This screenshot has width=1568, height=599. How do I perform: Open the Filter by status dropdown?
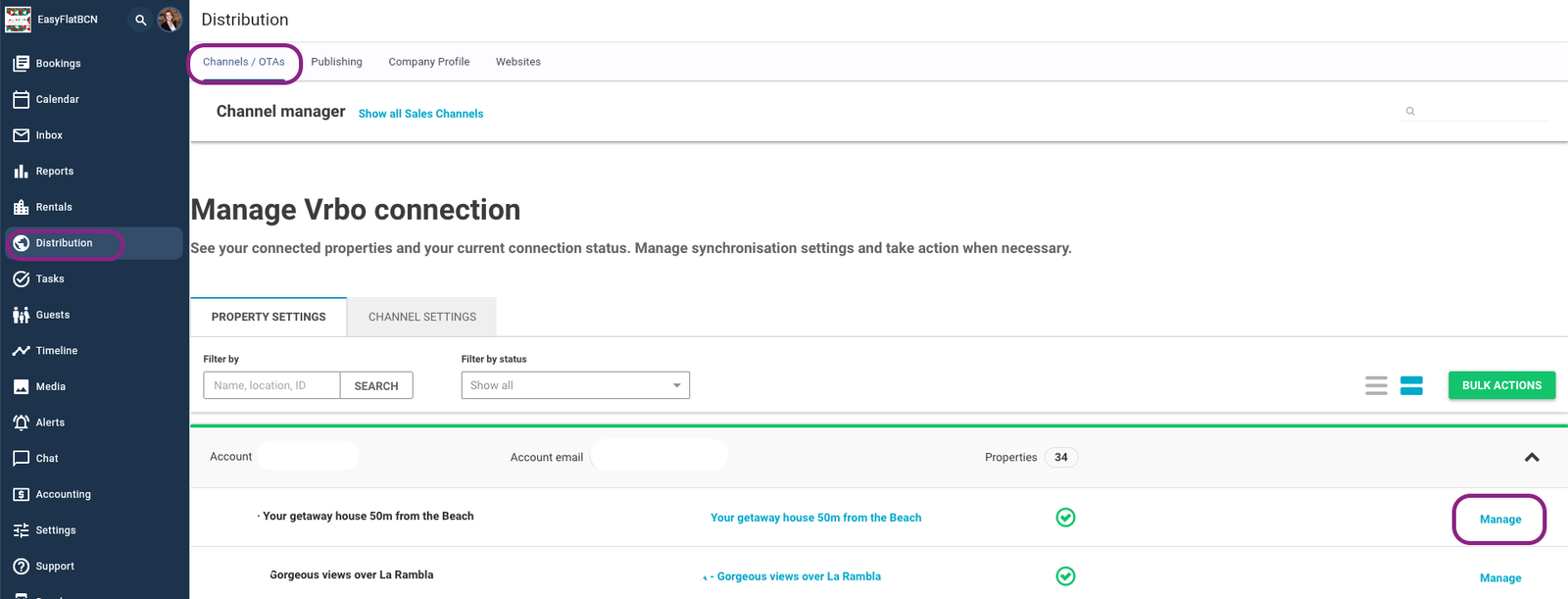click(x=575, y=385)
